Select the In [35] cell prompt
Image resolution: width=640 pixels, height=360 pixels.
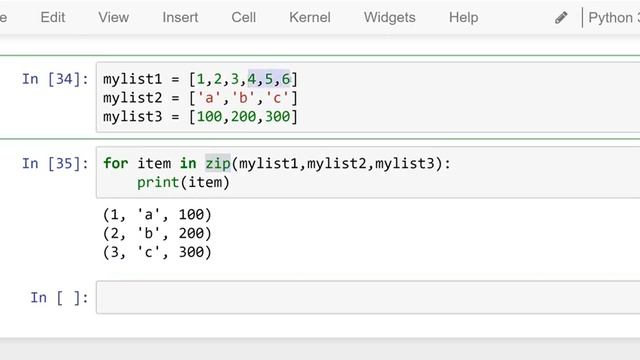click(x=55, y=163)
